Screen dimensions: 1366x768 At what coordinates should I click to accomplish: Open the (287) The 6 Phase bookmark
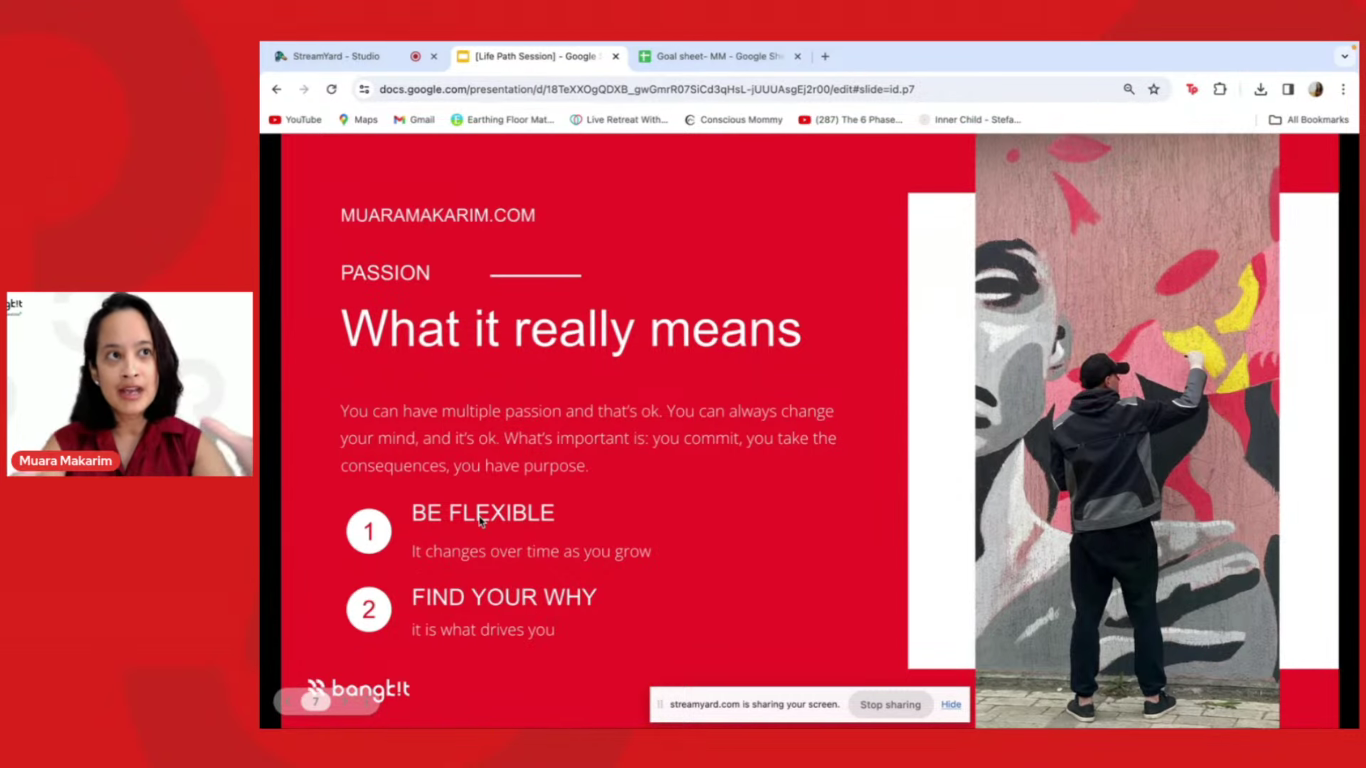point(851,120)
